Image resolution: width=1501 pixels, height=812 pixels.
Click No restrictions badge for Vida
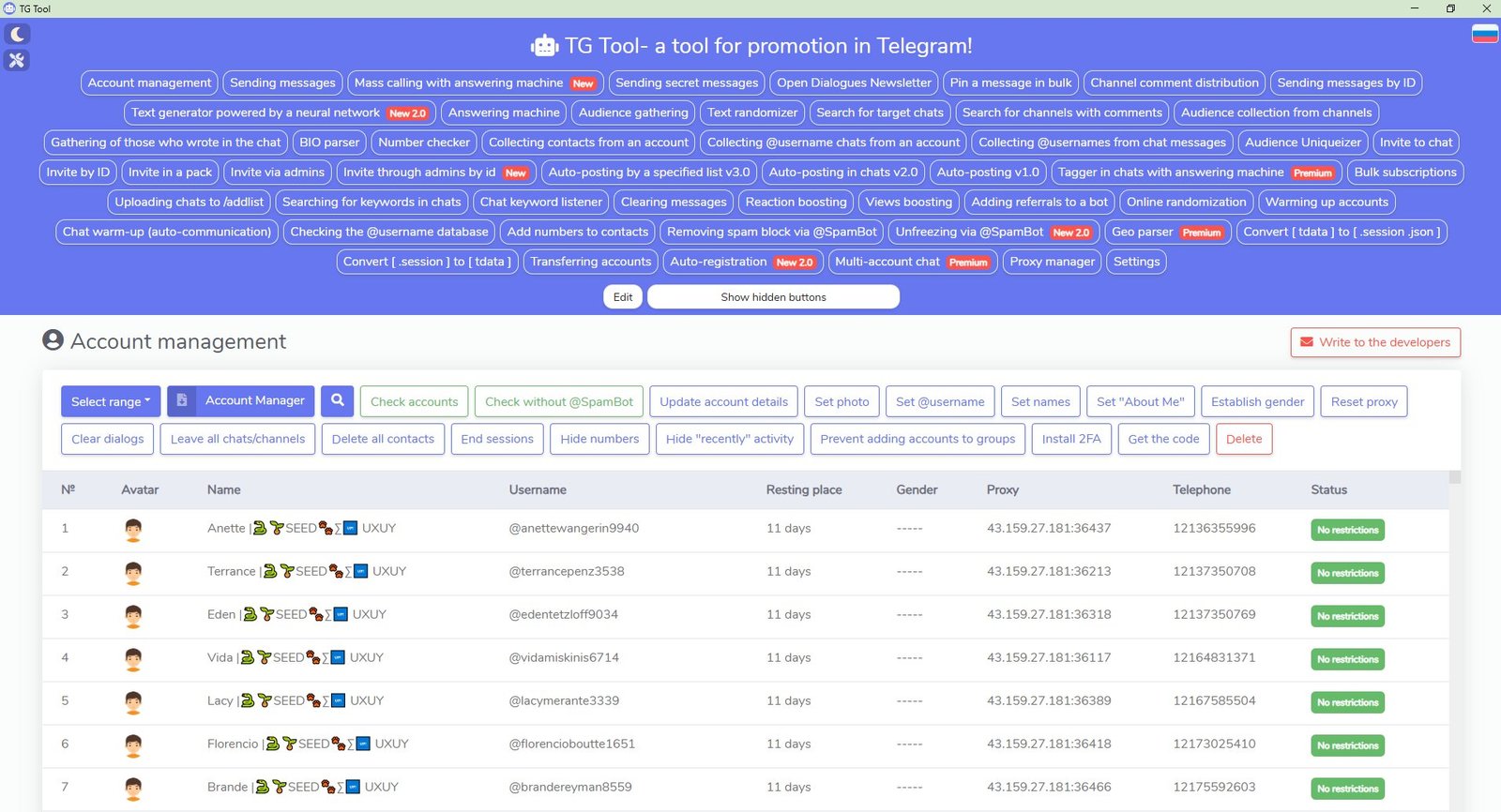(x=1347, y=659)
